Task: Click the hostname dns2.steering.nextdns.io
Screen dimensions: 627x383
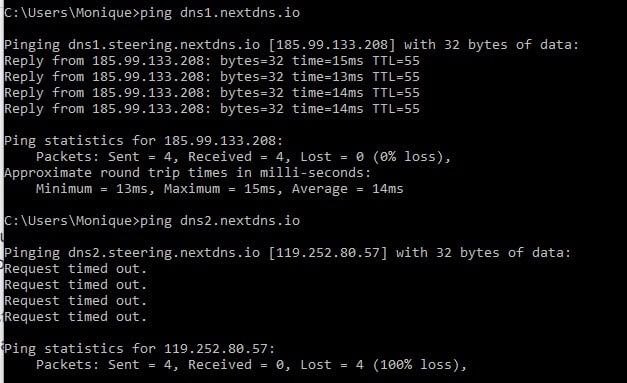Action: click(164, 253)
